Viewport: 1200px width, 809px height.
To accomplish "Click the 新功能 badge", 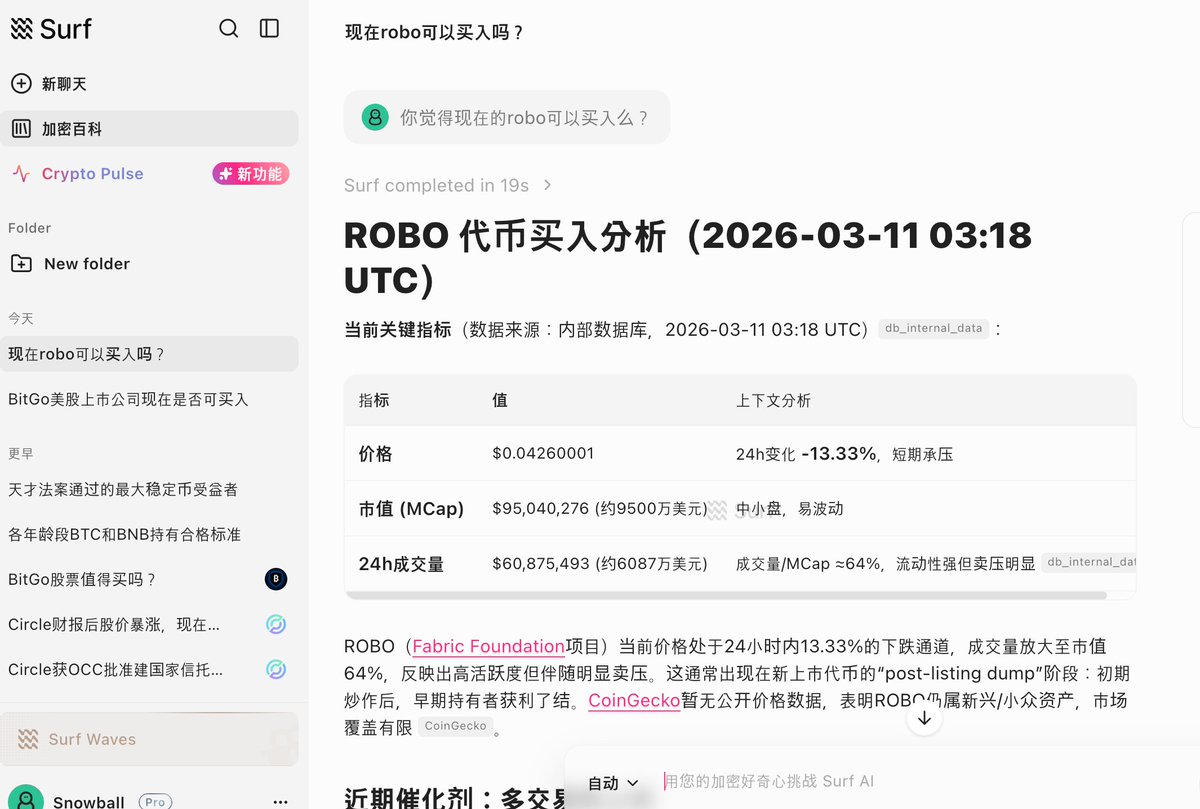I will coord(250,174).
